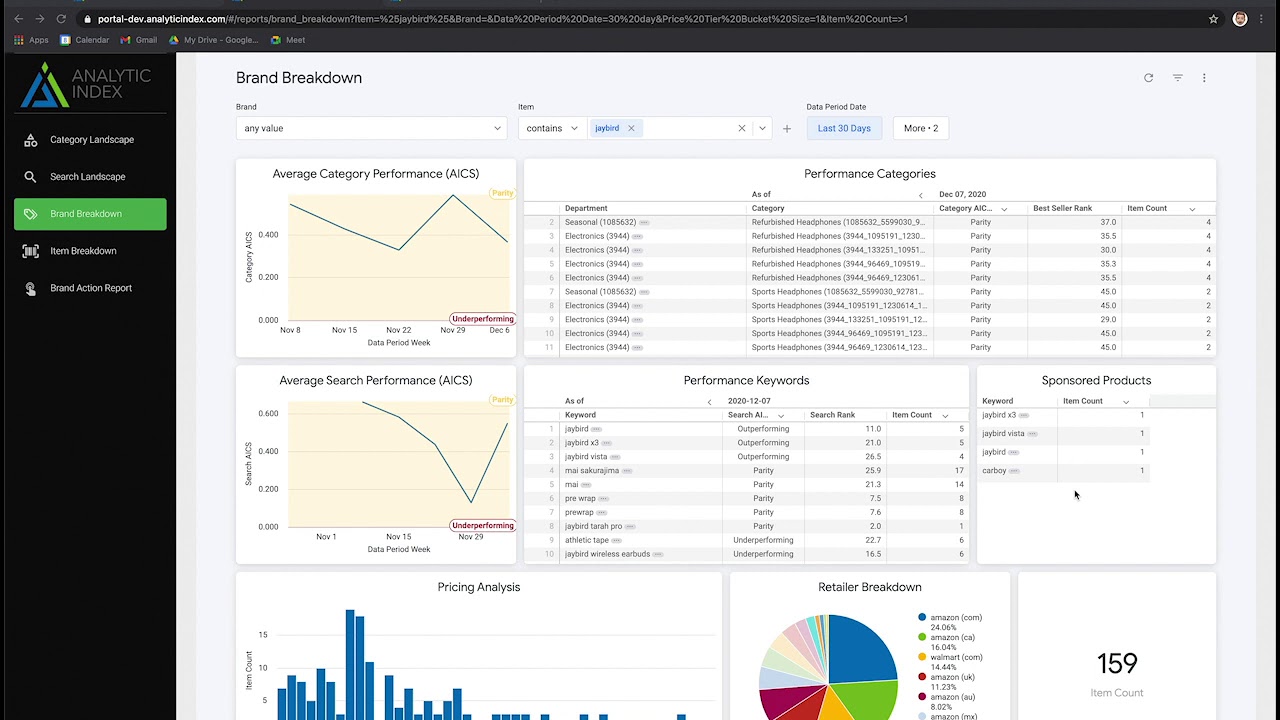
Task: Click the walmart (com) legend swatch
Action: [x=922, y=657]
